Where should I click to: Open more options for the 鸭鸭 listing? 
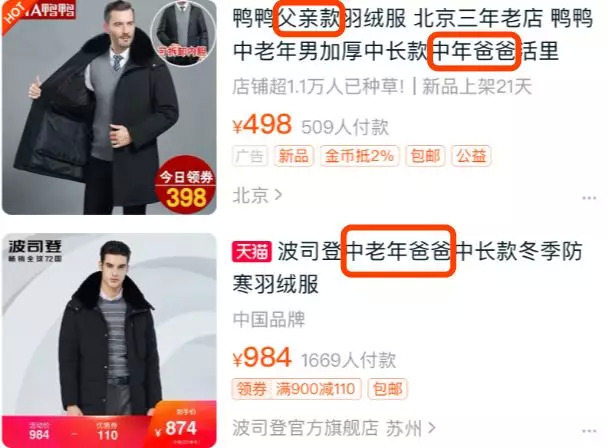tap(589, 198)
